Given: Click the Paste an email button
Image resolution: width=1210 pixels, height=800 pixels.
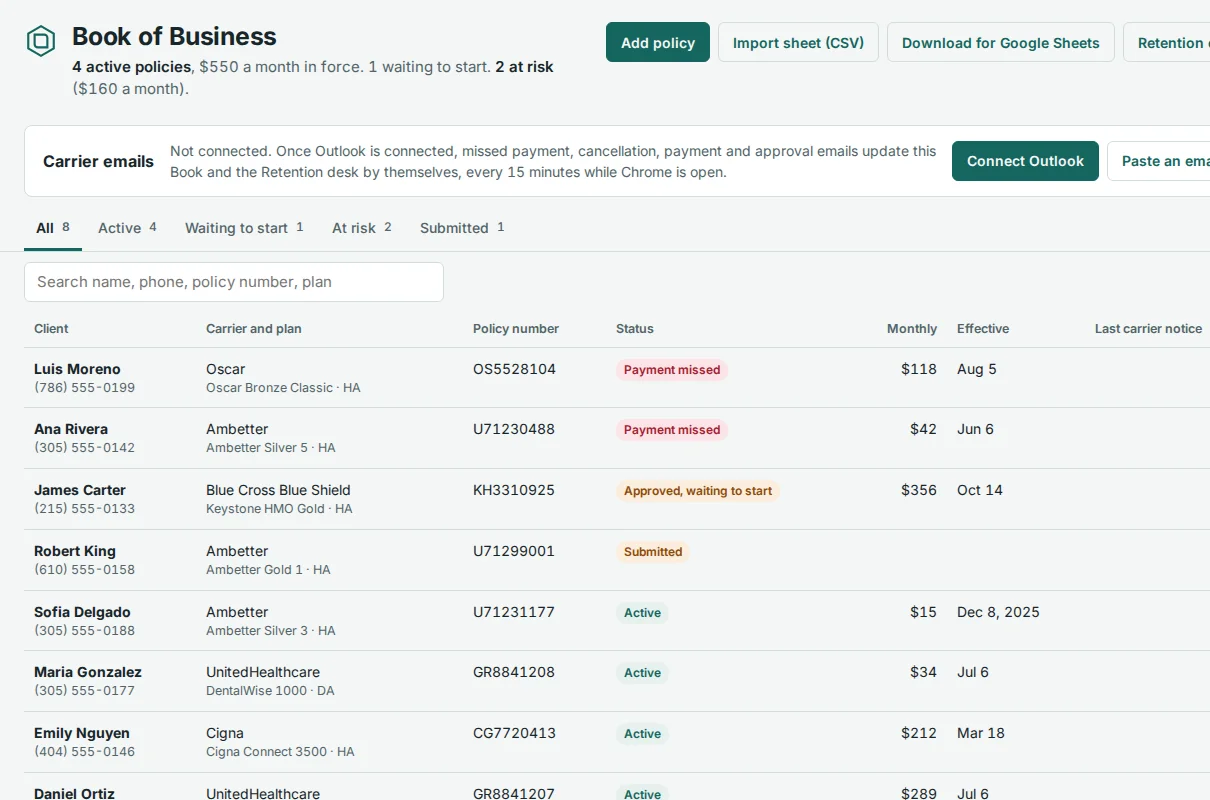Looking at the screenshot, I should pos(1159,161).
